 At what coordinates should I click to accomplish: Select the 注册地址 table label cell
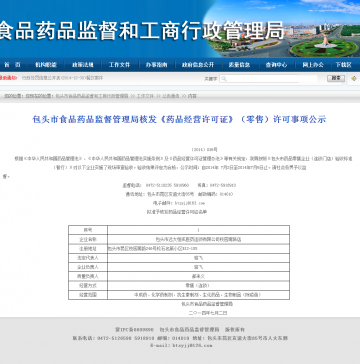(x=88, y=249)
